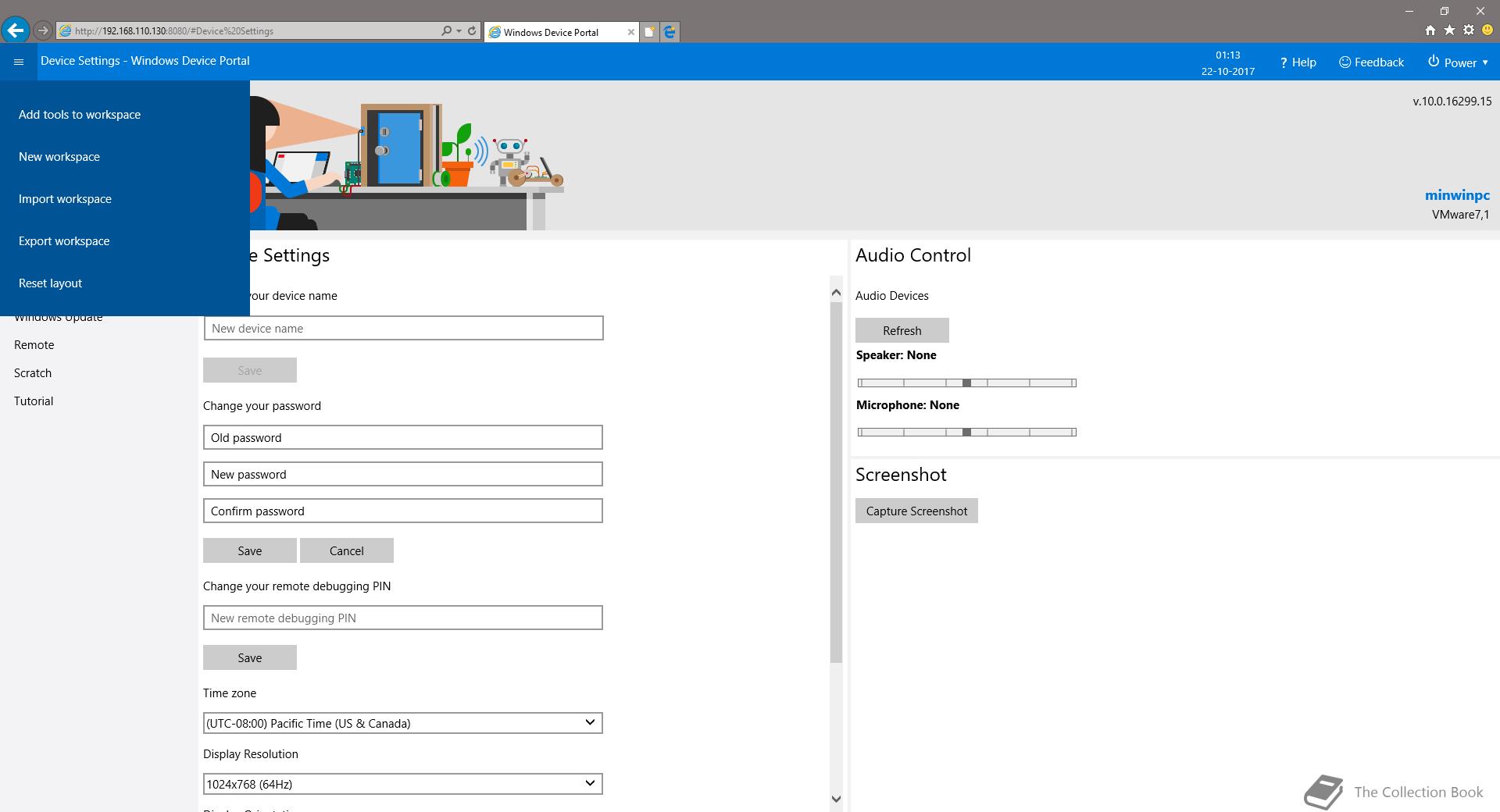Focus the New device name field
This screenshot has height=812, width=1500.
point(403,328)
